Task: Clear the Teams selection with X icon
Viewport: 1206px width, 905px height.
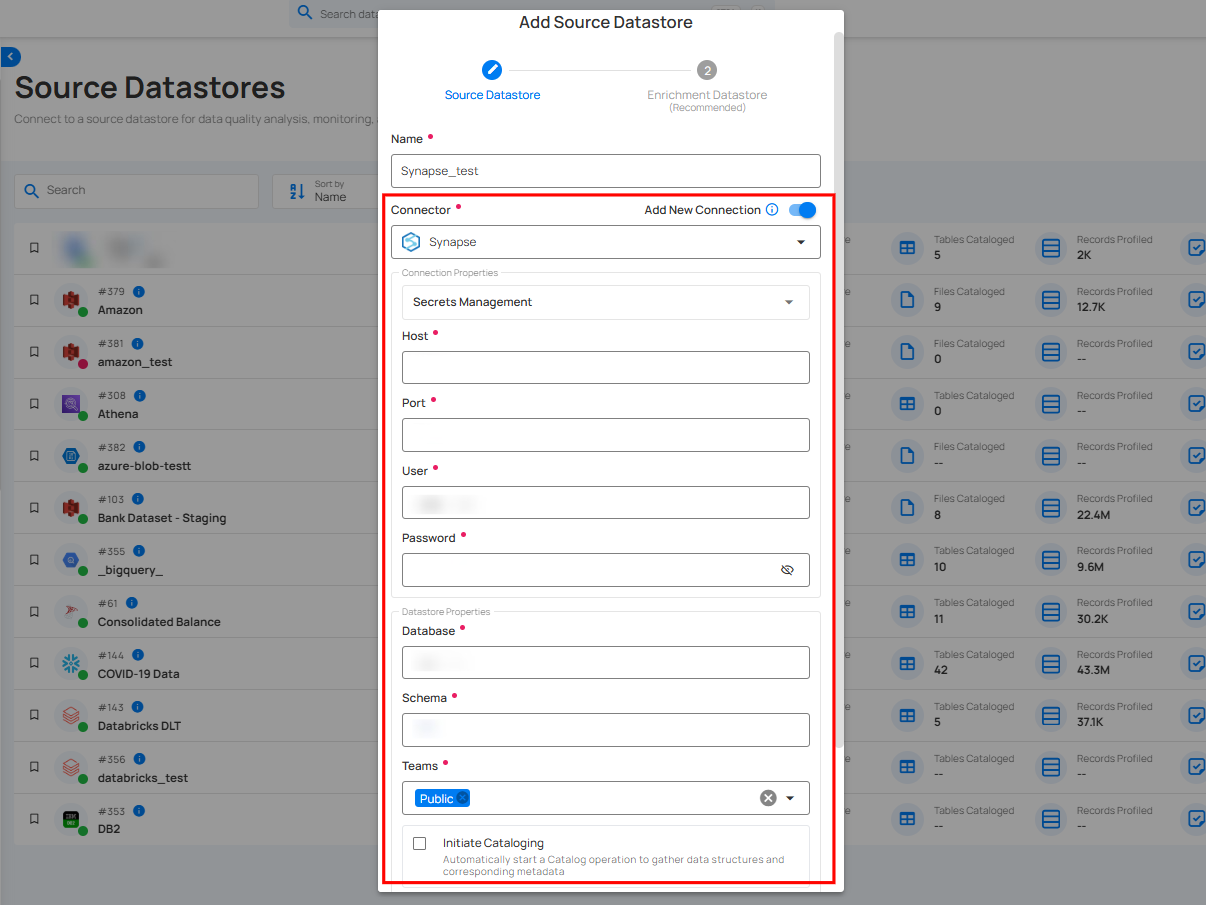Action: point(768,798)
